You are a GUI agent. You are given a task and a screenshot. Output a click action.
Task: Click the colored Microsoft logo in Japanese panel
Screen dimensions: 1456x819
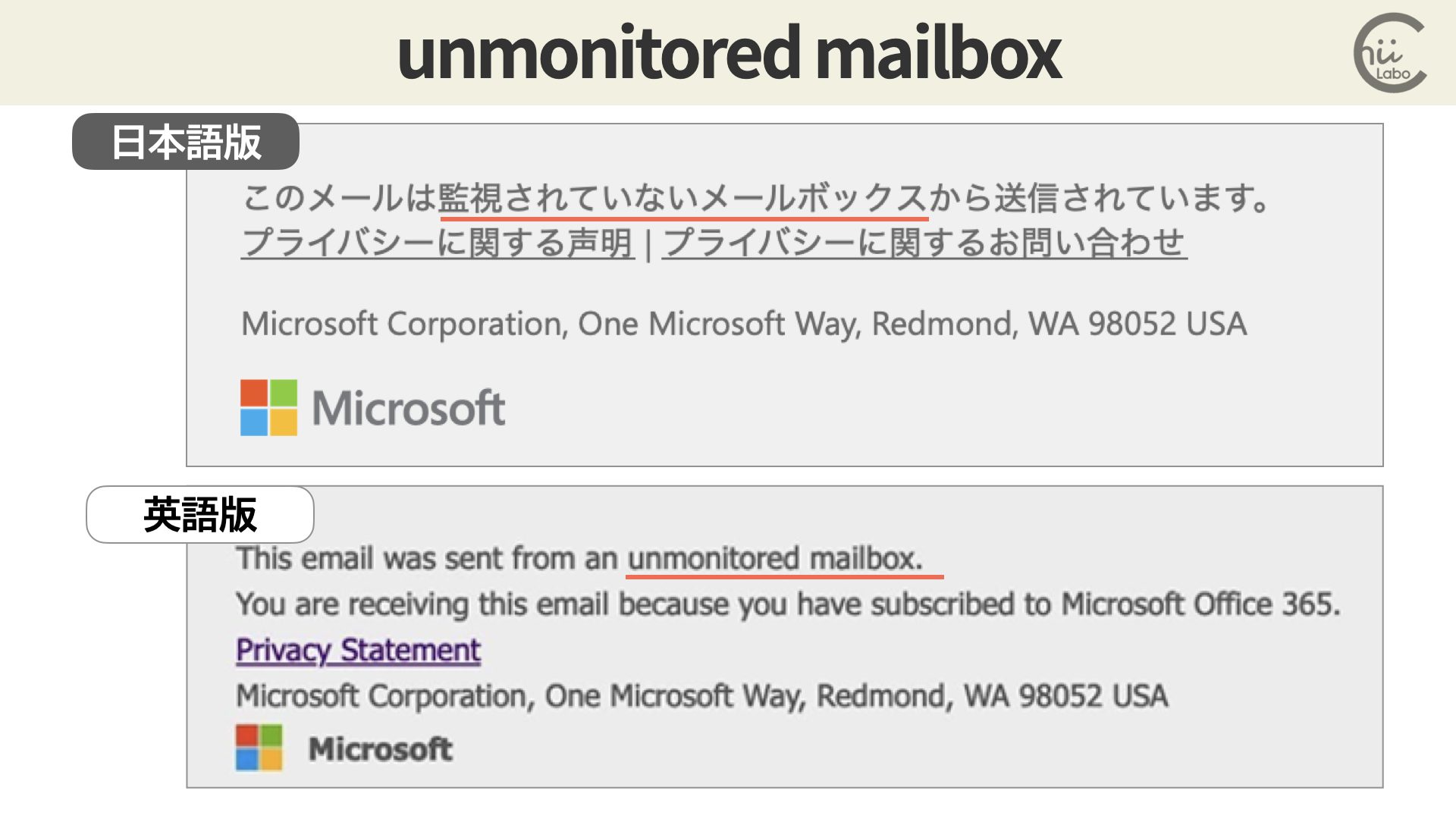click(x=268, y=407)
